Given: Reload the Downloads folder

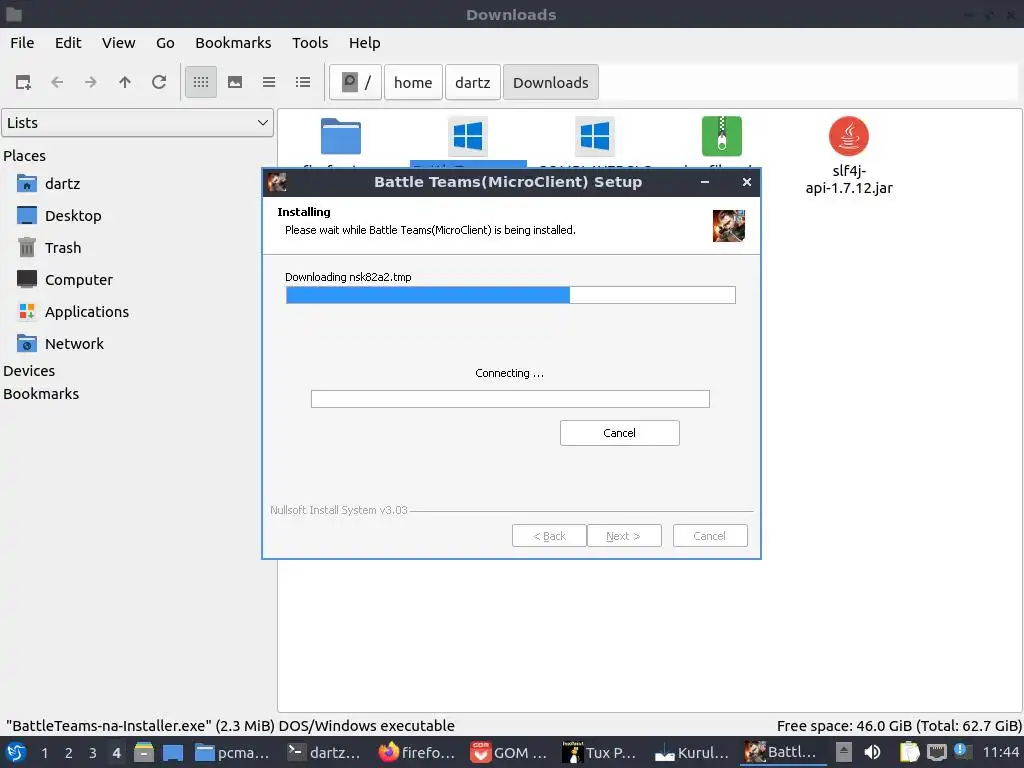Looking at the screenshot, I should tap(159, 82).
